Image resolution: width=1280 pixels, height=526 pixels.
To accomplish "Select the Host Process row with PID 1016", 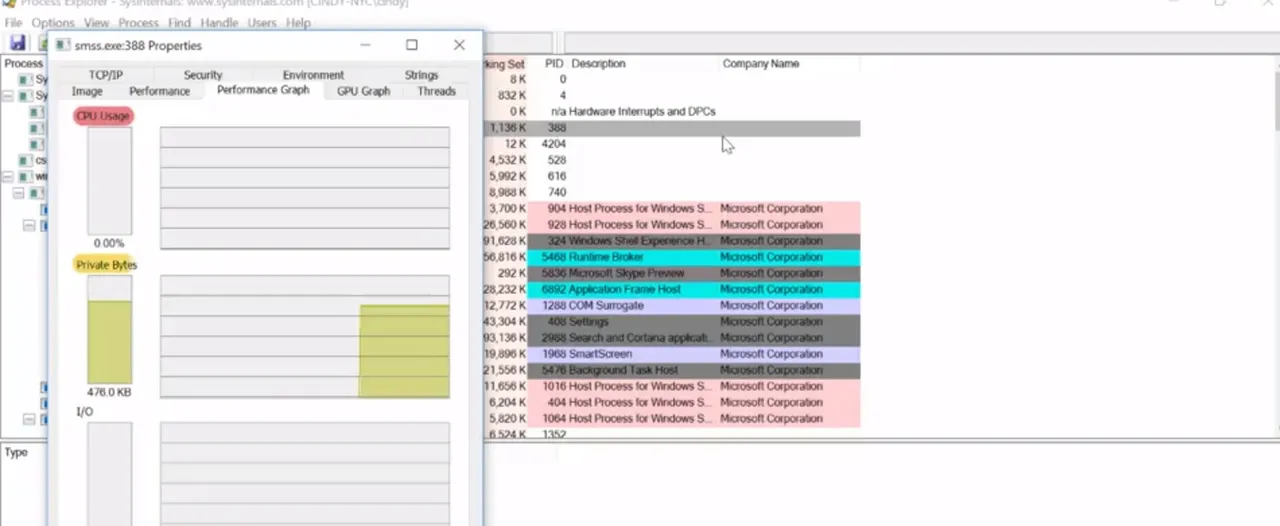I will tap(670, 386).
